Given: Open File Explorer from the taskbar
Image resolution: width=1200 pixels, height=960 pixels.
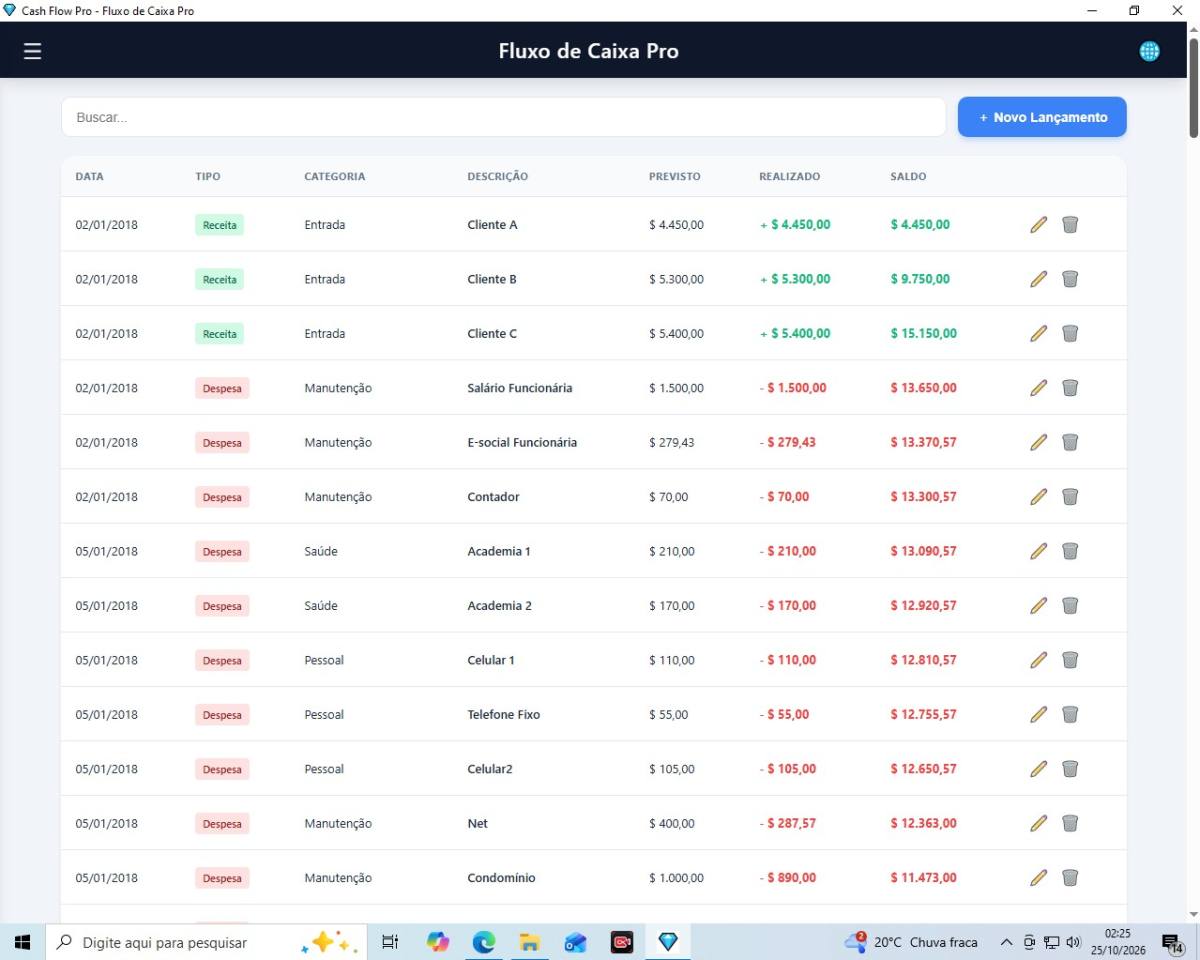Looking at the screenshot, I should pyautogui.click(x=529, y=942).
